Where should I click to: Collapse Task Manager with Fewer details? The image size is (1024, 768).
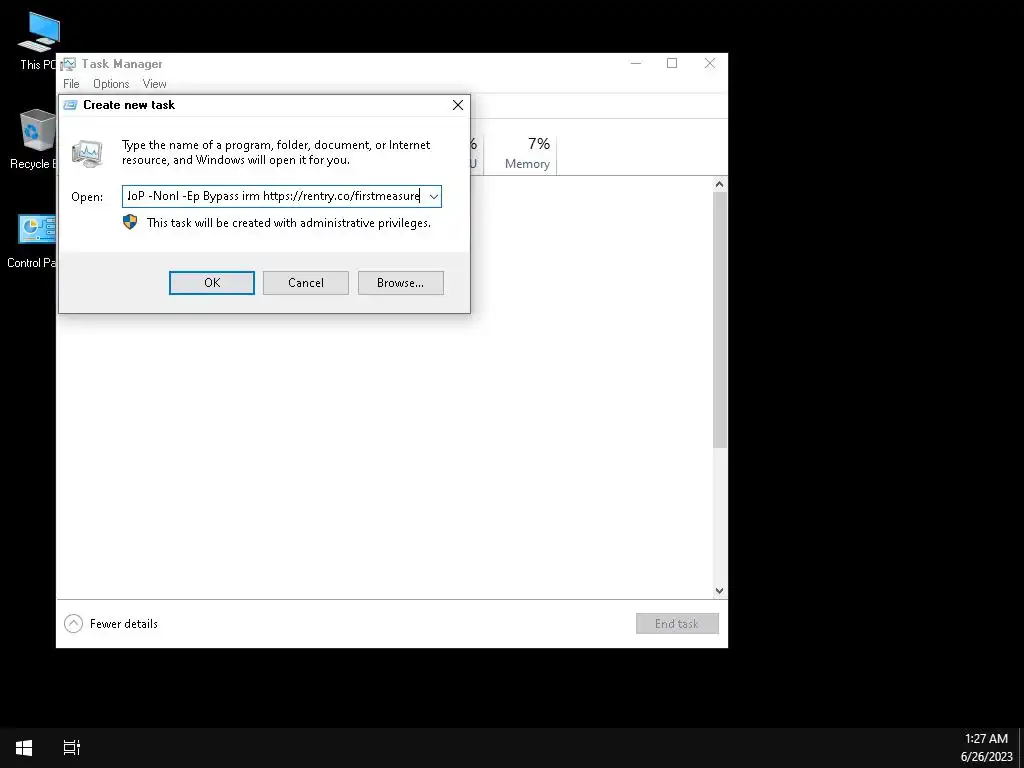pyautogui.click(x=111, y=624)
